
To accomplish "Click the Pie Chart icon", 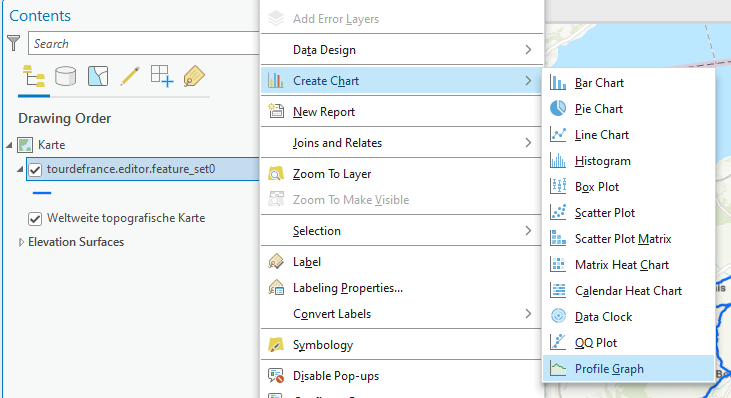I will point(558,109).
